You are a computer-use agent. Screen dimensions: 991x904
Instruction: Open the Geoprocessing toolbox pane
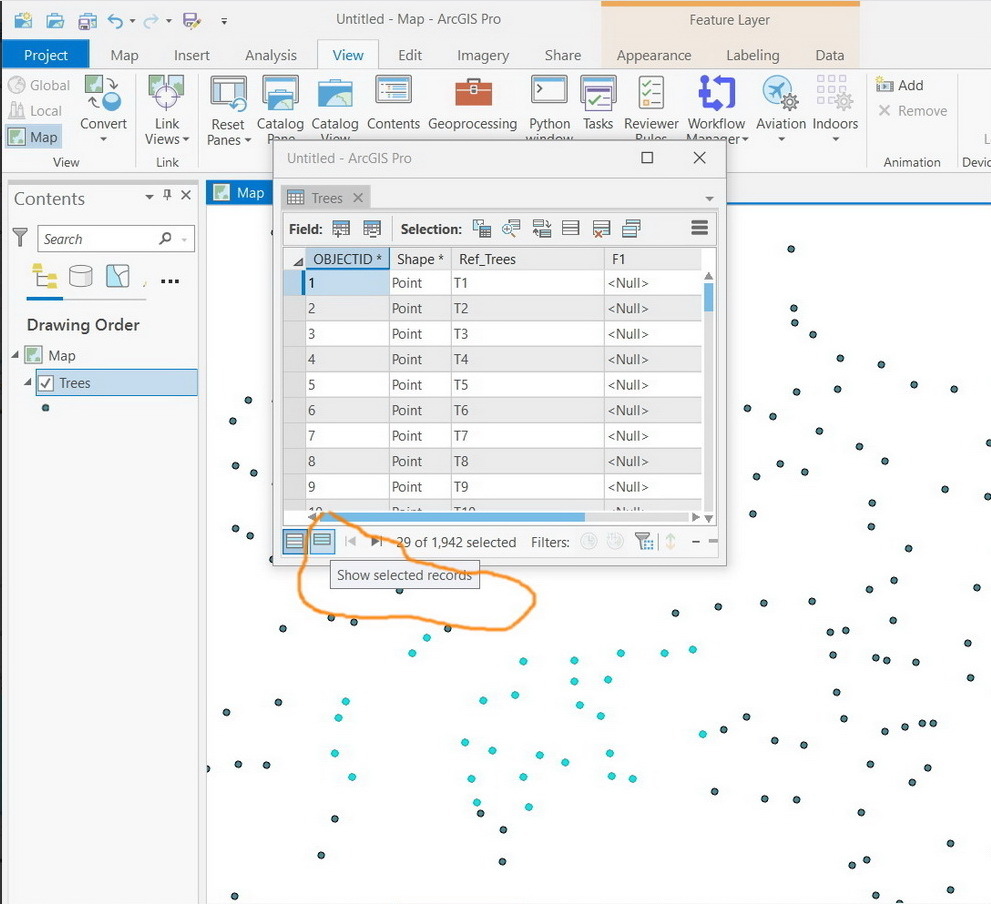pos(472,103)
